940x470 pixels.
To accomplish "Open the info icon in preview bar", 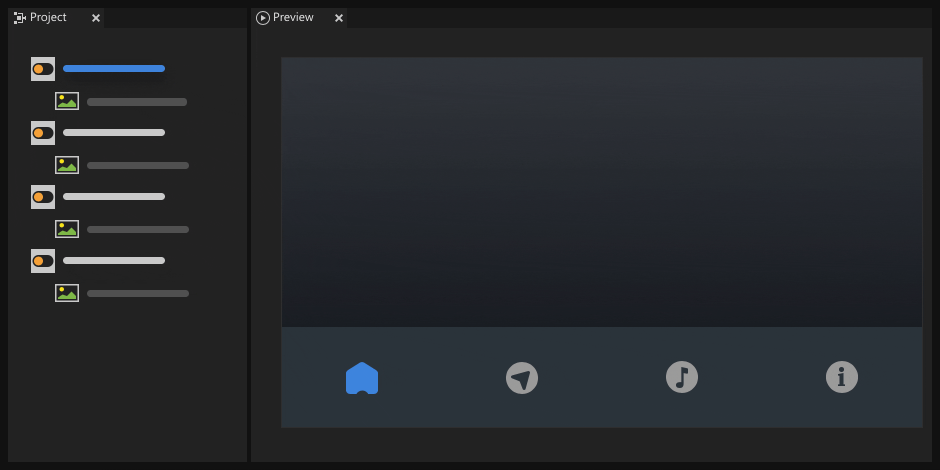I will (842, 377).
